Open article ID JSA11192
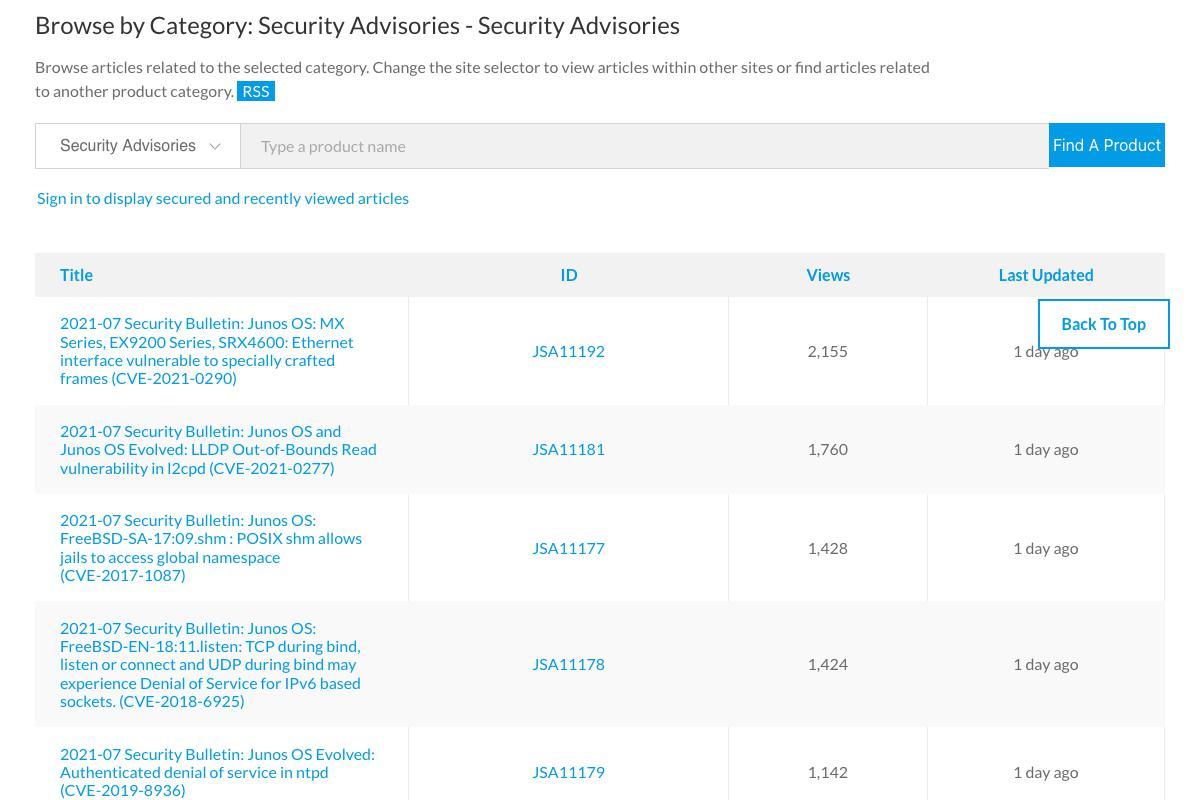 click(568, 351)
